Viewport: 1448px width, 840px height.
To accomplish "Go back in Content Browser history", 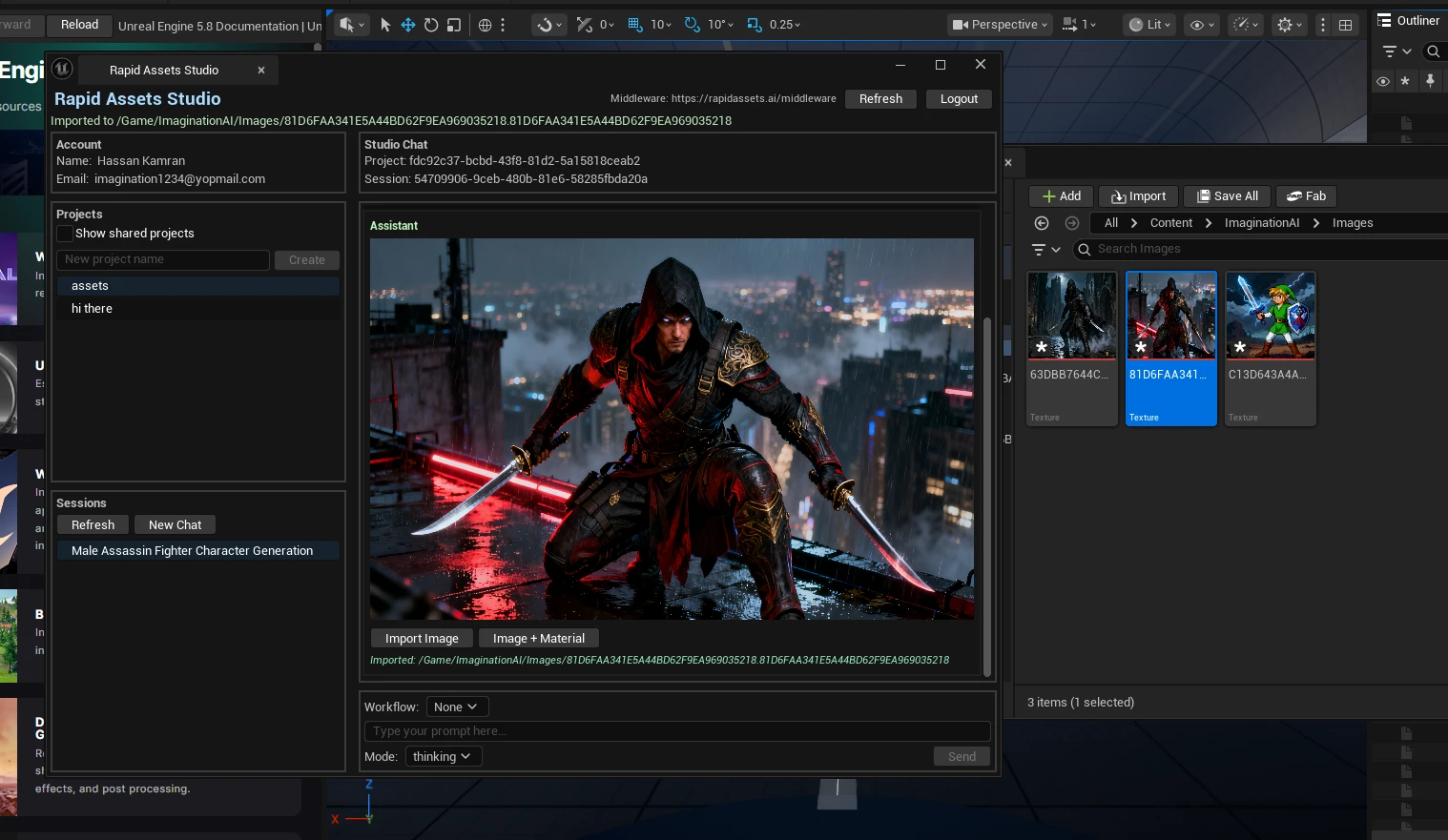I will (x=1042, y=222).
